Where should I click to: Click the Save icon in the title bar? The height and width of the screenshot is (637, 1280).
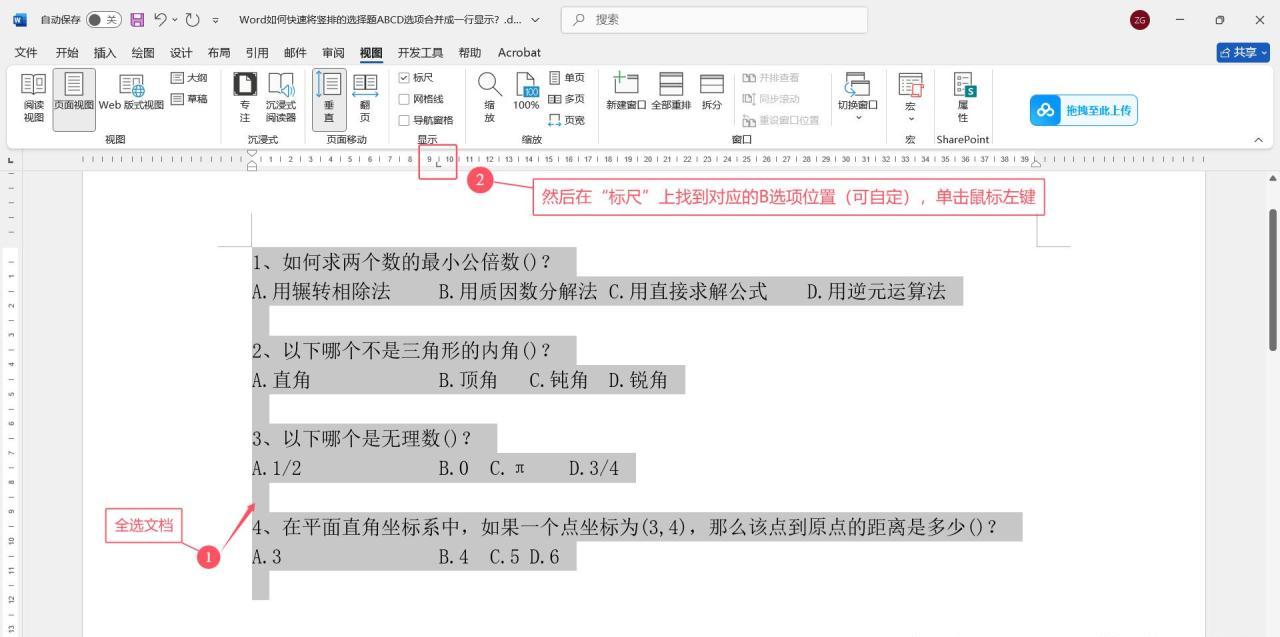137,20
